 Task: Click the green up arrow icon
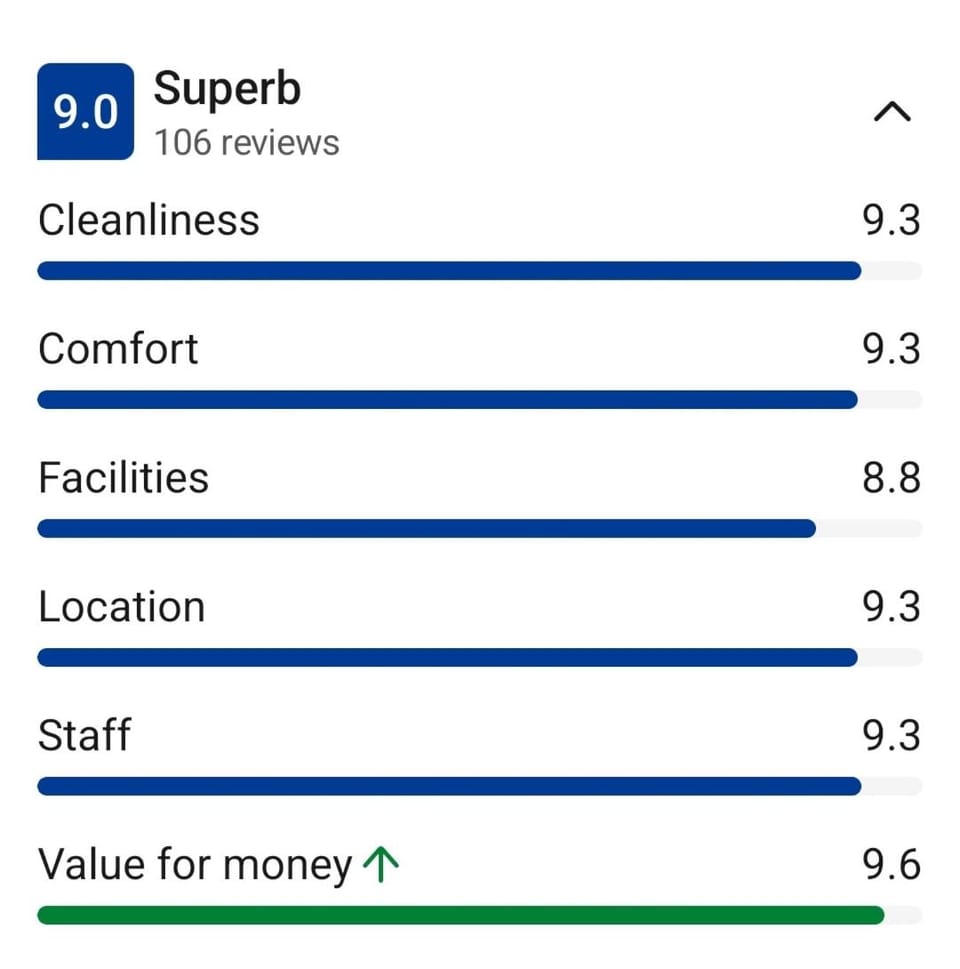[381, 864]
